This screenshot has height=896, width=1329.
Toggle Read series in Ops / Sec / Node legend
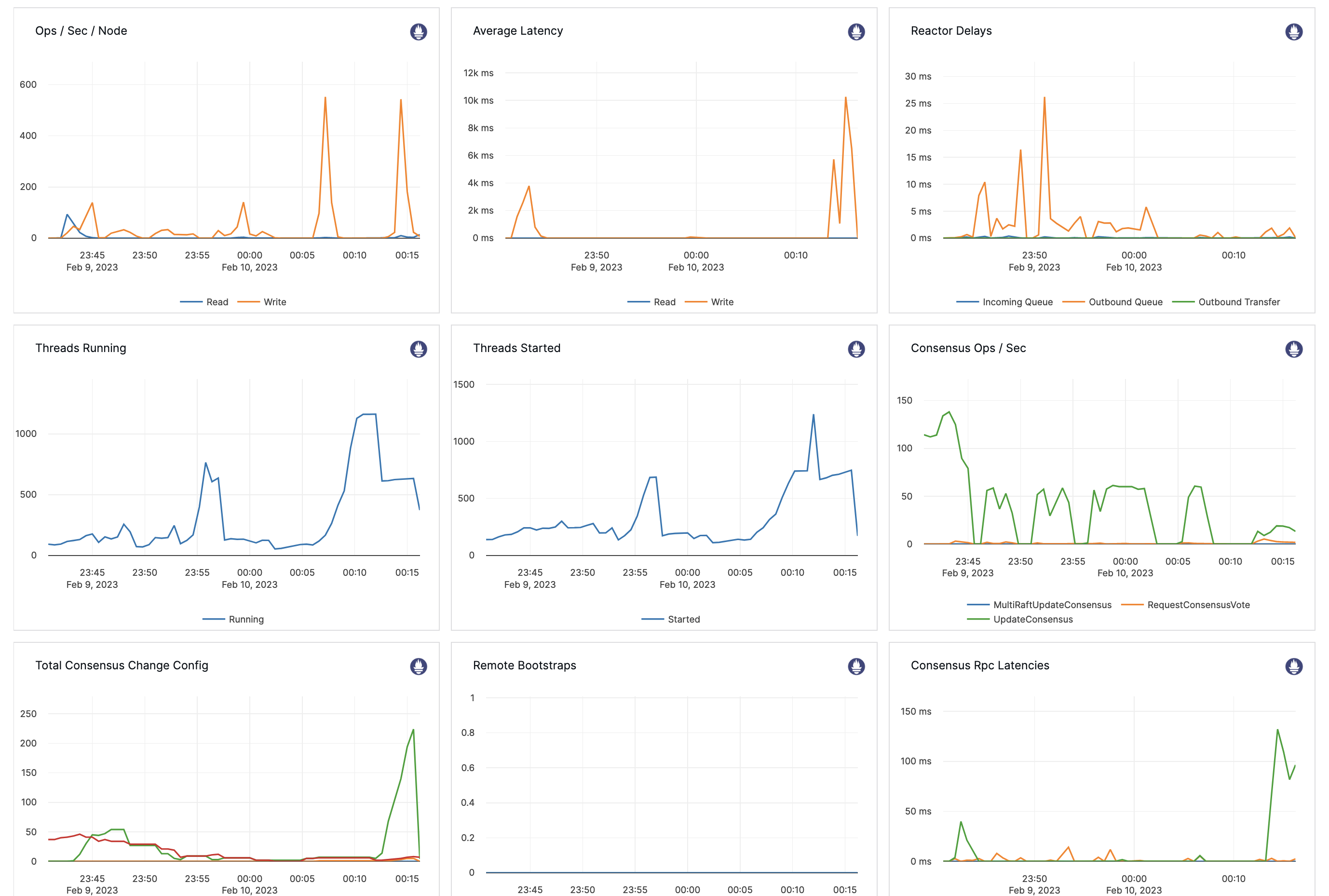[204, 302]
